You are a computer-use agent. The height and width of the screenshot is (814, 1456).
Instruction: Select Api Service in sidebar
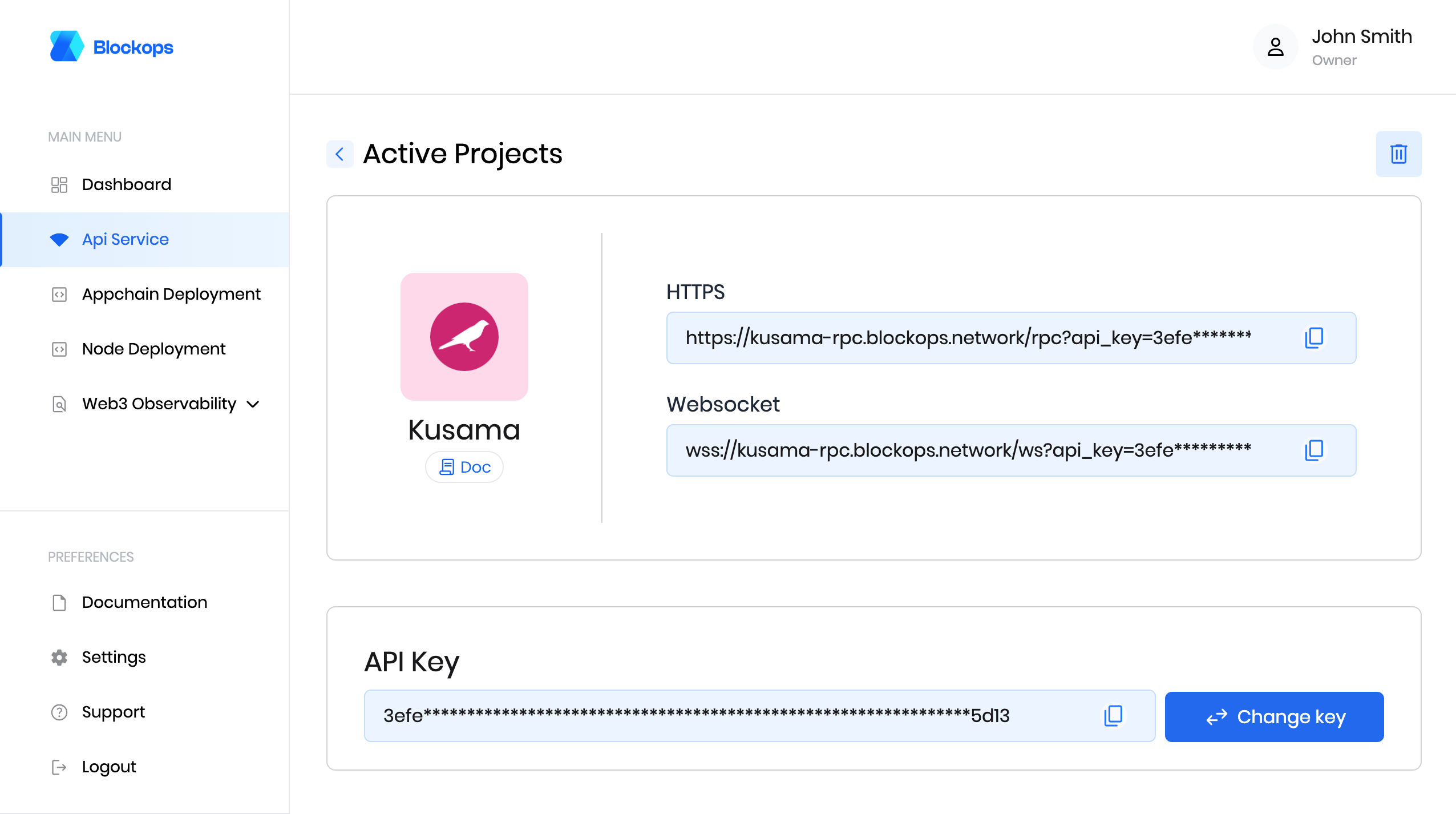[x=145, y=239]
